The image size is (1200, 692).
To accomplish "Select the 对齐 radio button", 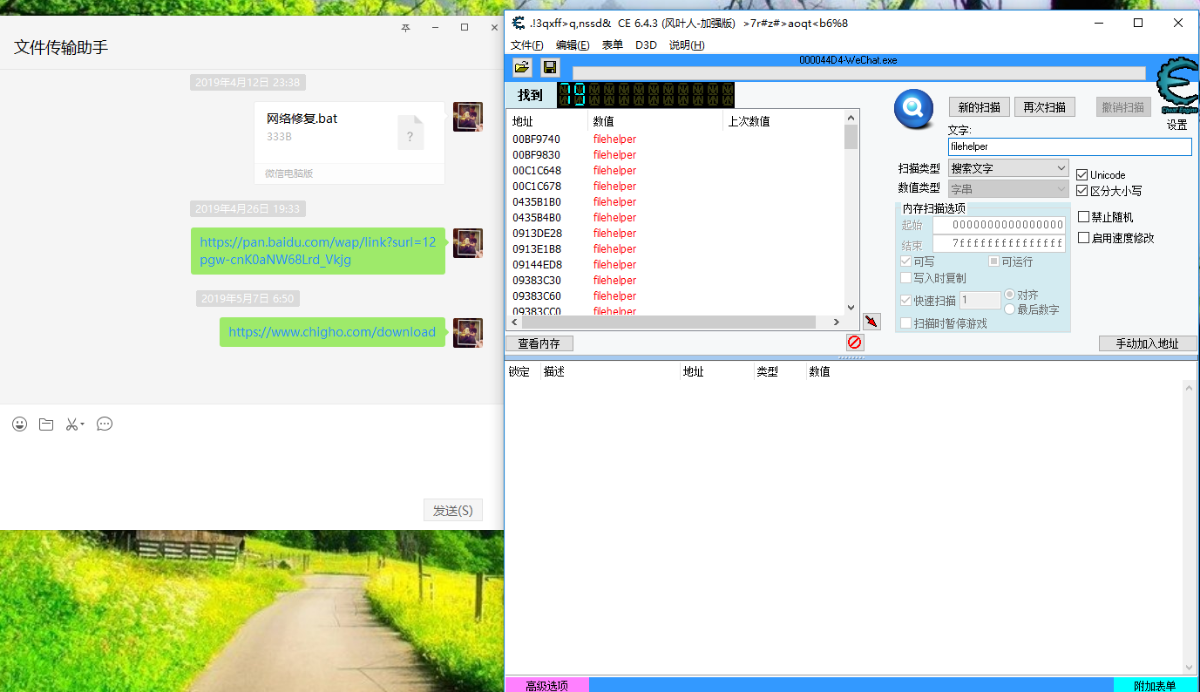I will [x=1009, y=295].
